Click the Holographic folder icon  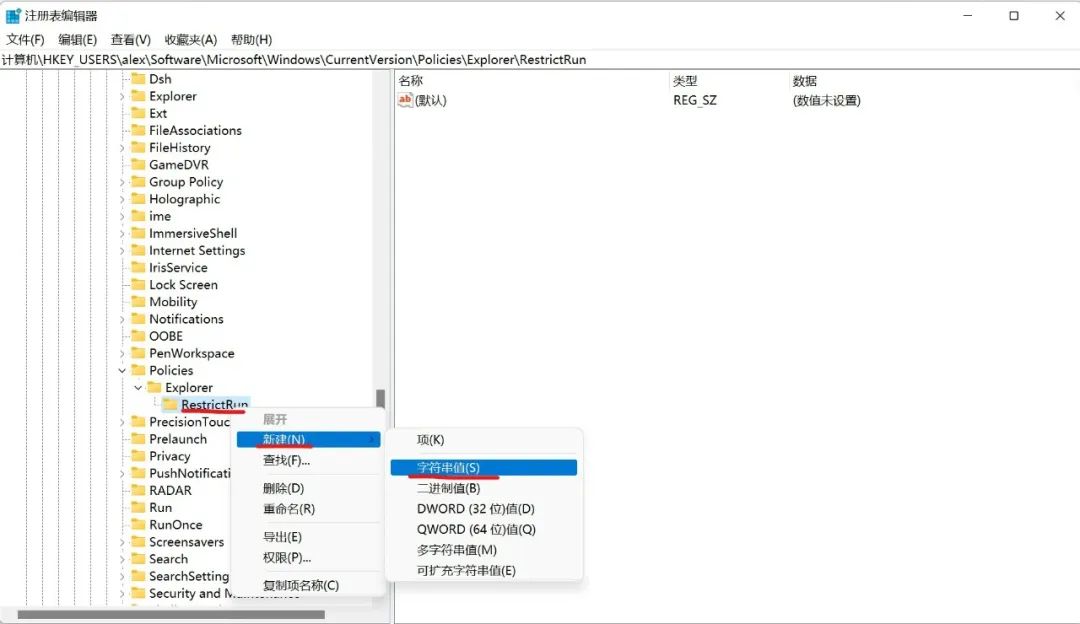tap(138, 199)
